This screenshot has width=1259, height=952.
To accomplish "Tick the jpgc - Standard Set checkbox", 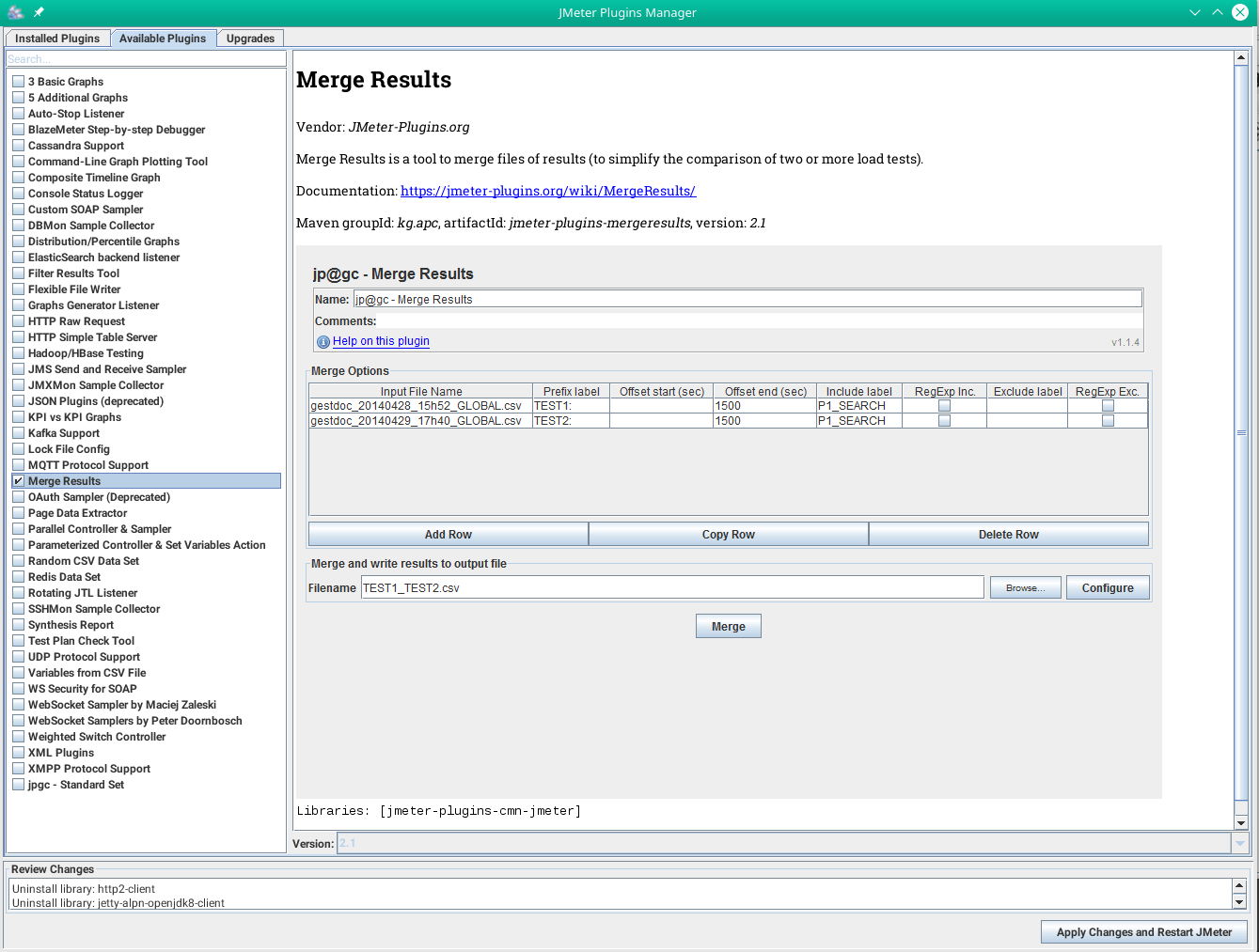I will 18,785.
